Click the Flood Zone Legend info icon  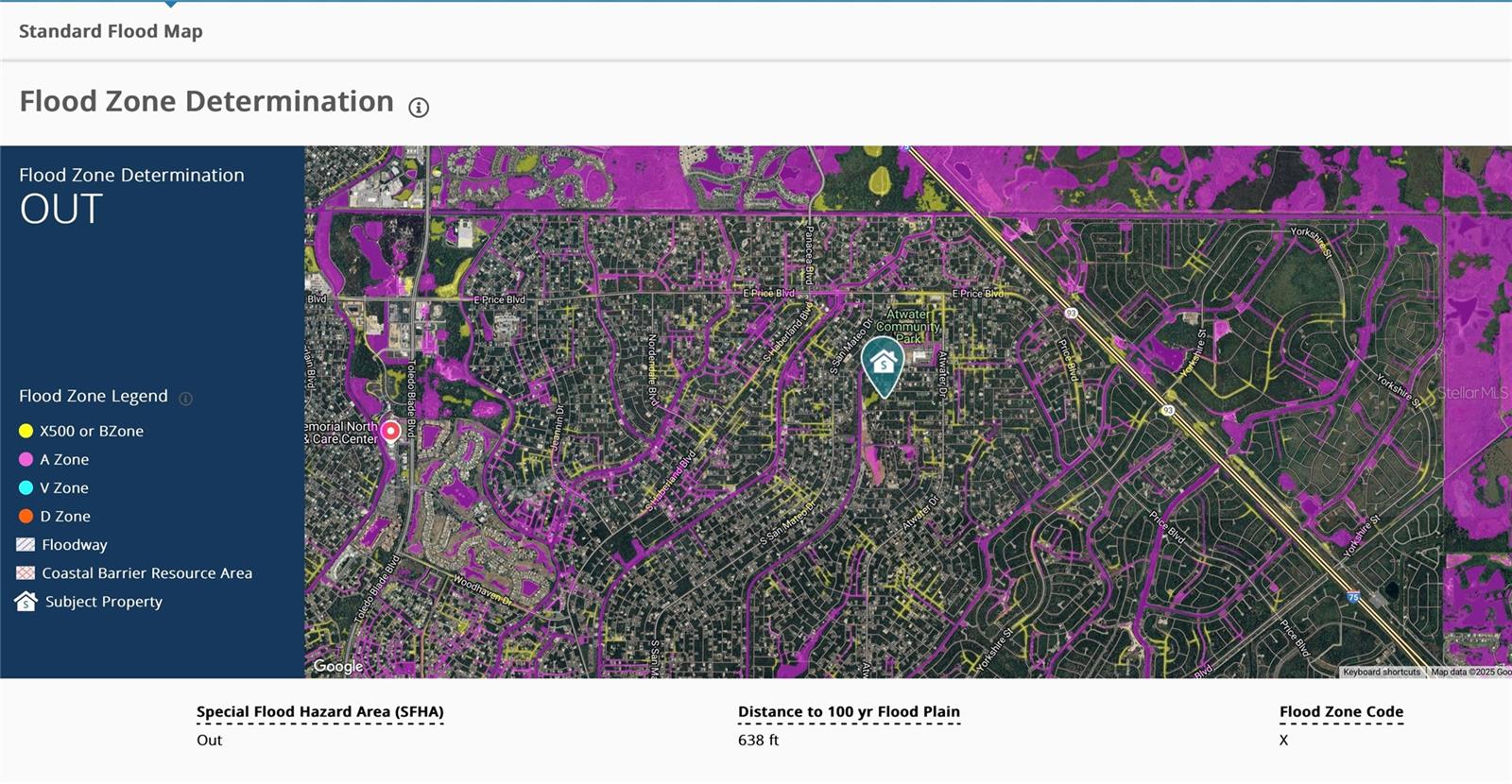(185, 399)
